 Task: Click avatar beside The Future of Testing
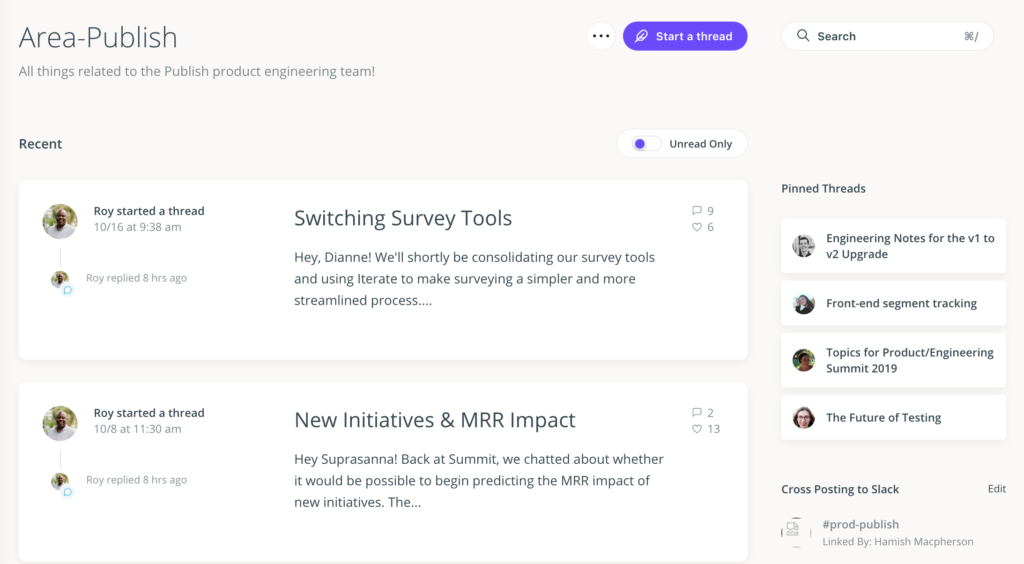(x=803, y=418)
